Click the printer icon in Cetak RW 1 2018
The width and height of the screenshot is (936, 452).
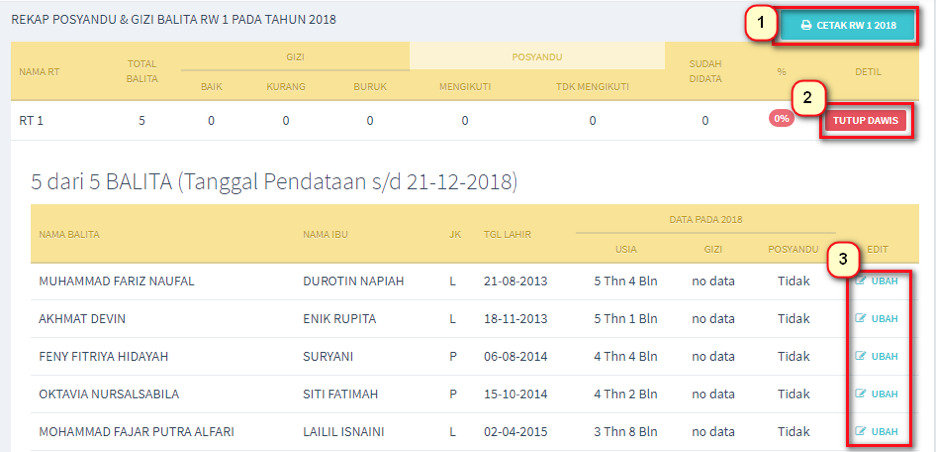806,25
